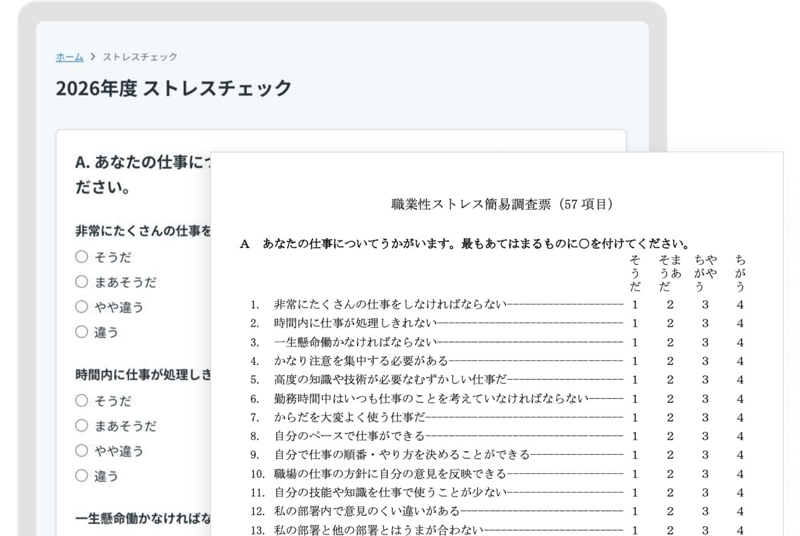This screenshot has width=800, height=536.
Task: Click score 1 in survey row 1
Action: (x=635, y=305)
